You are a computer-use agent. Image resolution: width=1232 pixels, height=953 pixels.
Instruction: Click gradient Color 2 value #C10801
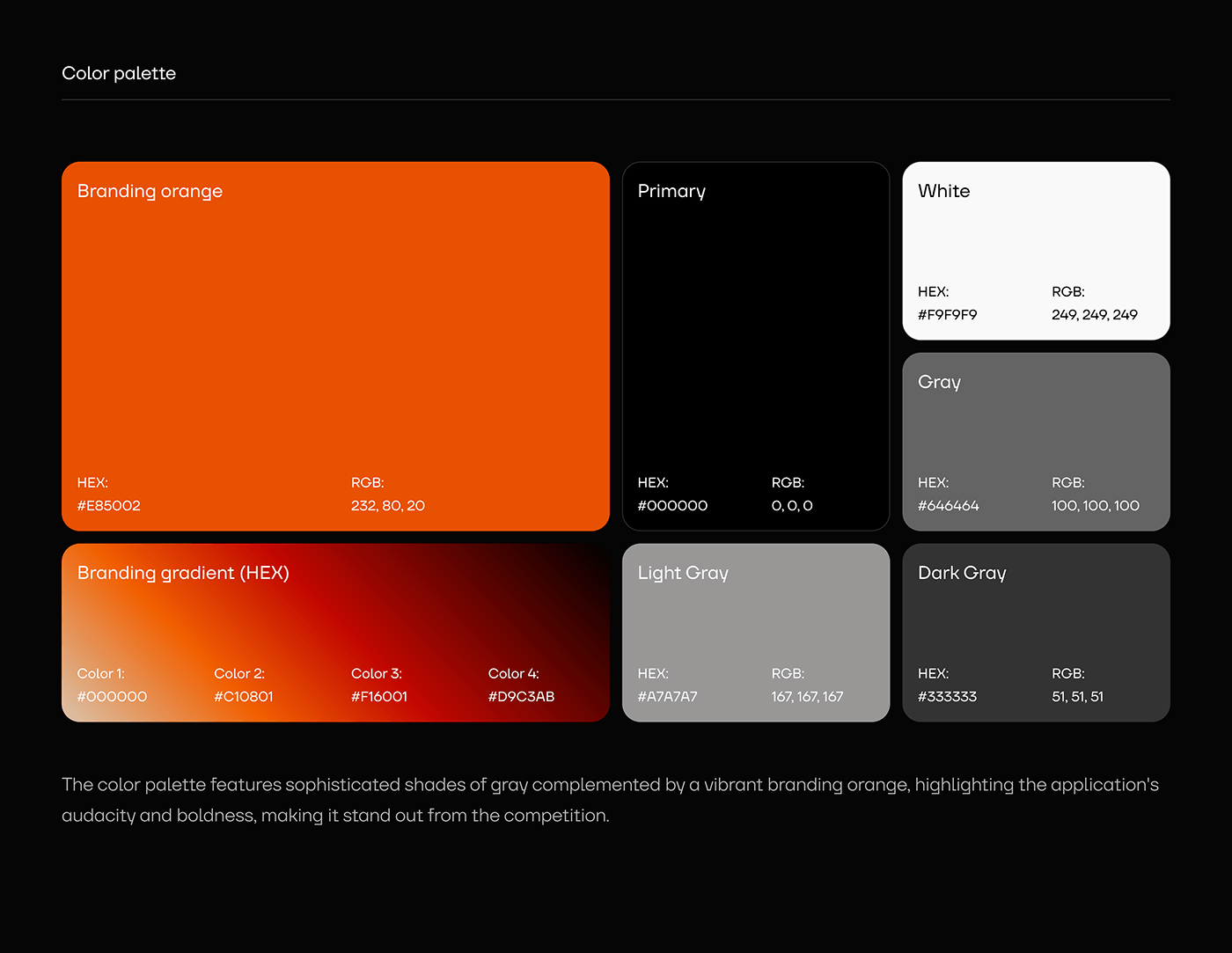[x=244, y=697]
